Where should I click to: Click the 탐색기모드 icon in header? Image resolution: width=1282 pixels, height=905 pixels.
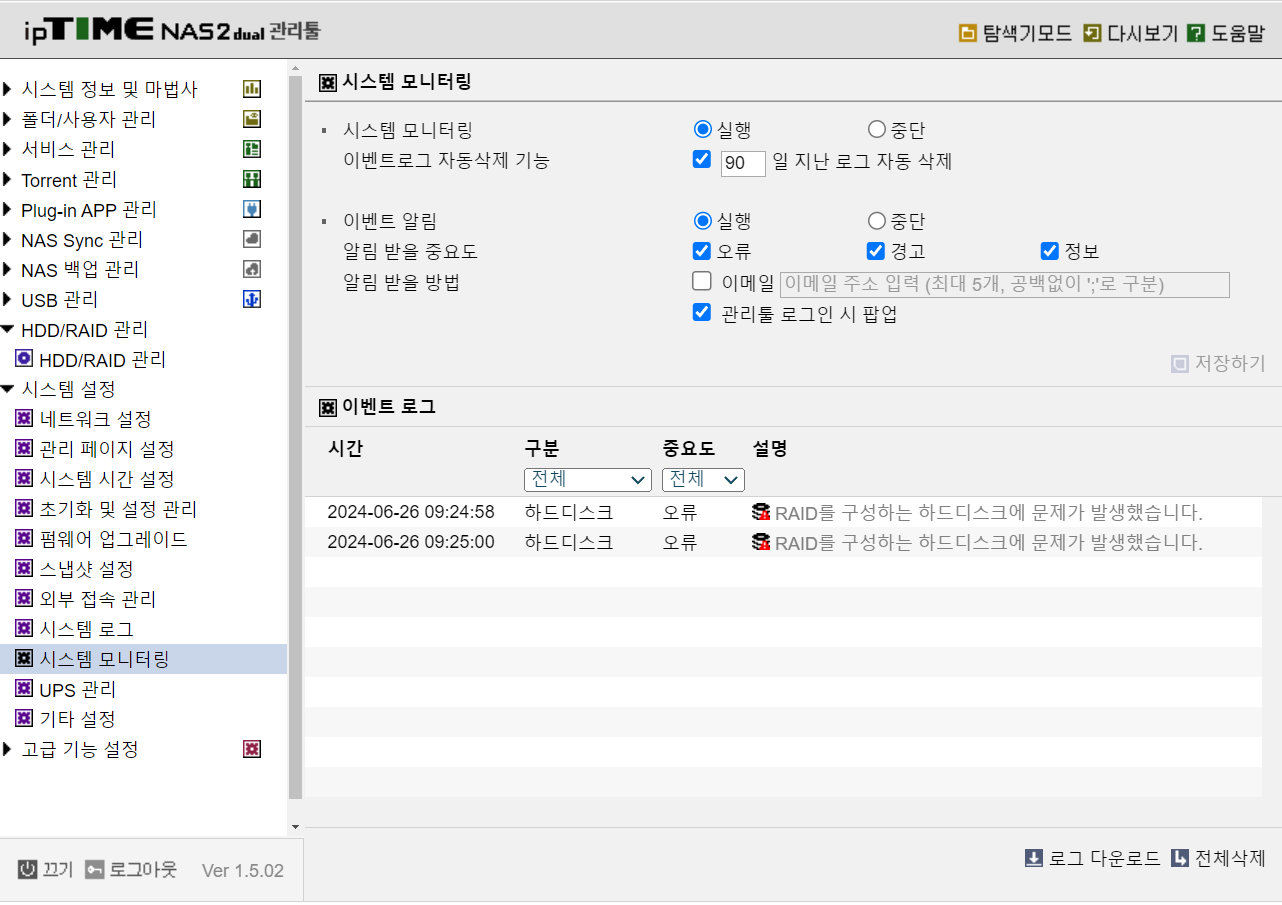pos(968,33)
